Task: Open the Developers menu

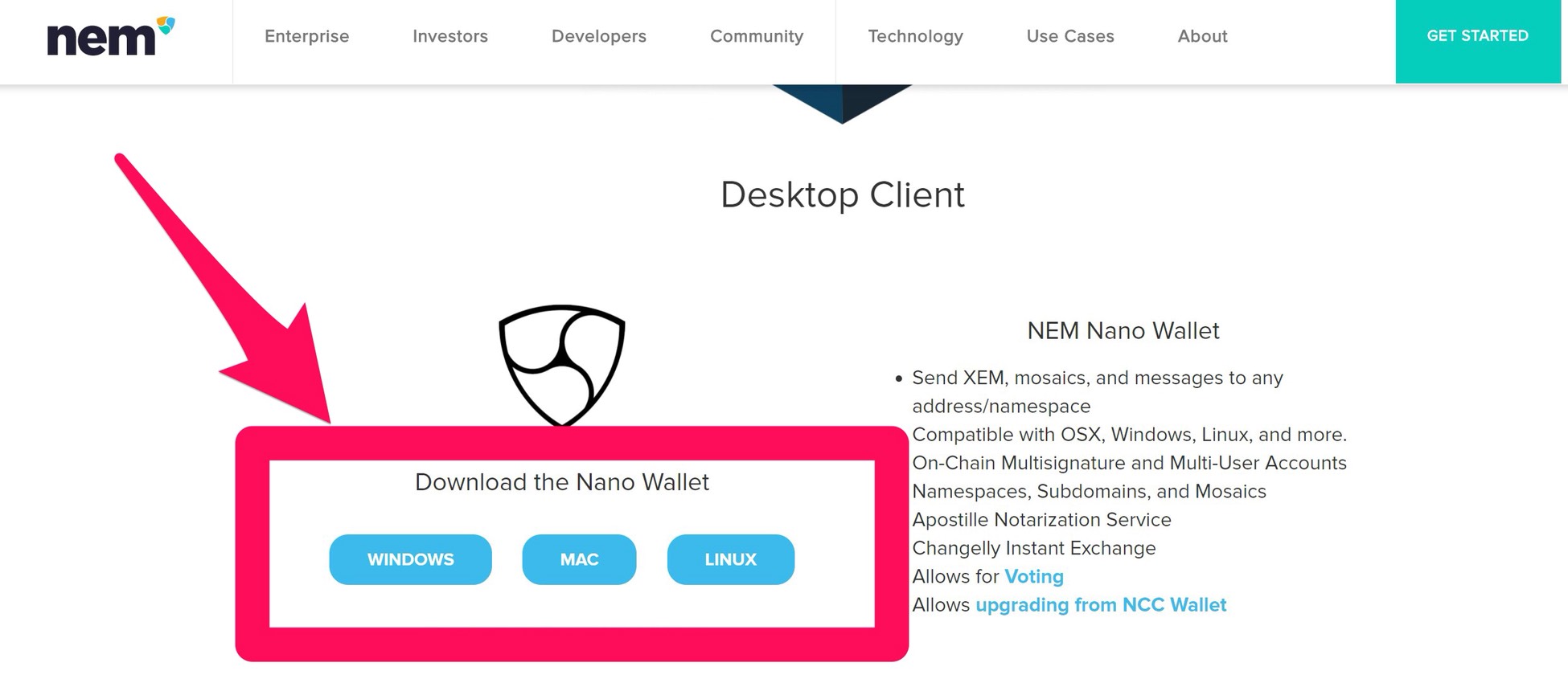Action: [599, 36]
